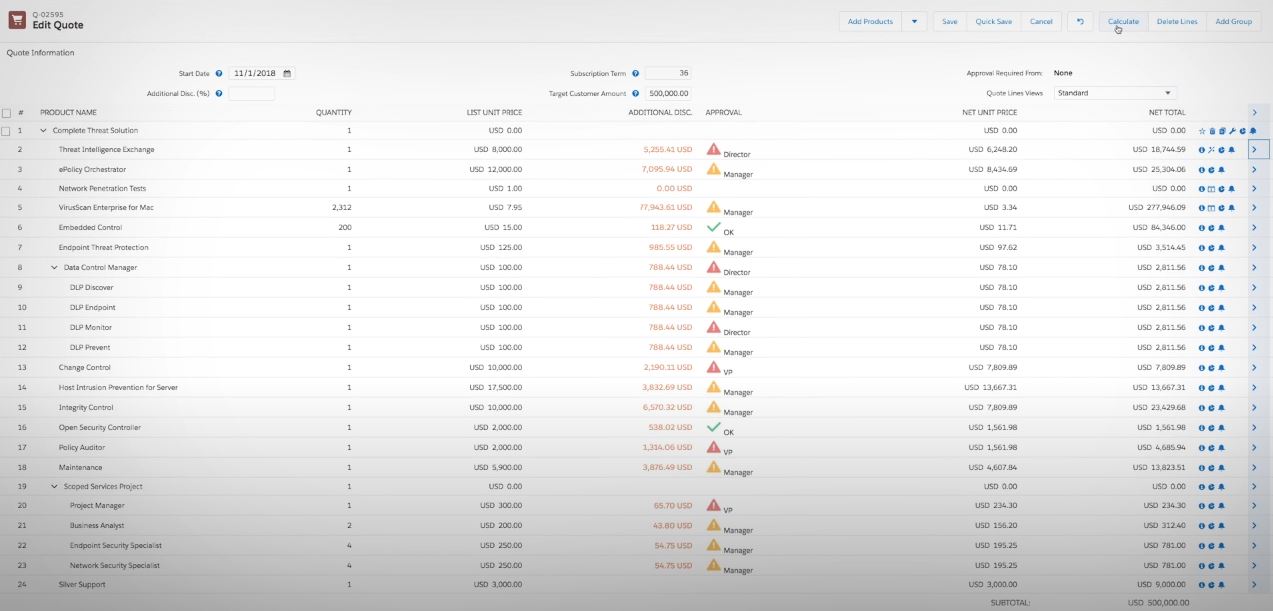Image resolution: width=1273 pixels, height=611 pixels.
Task: Click additional discount 3,876.49 USD for Maintenance
Action: pyautogui.click(x=667, y=468)
